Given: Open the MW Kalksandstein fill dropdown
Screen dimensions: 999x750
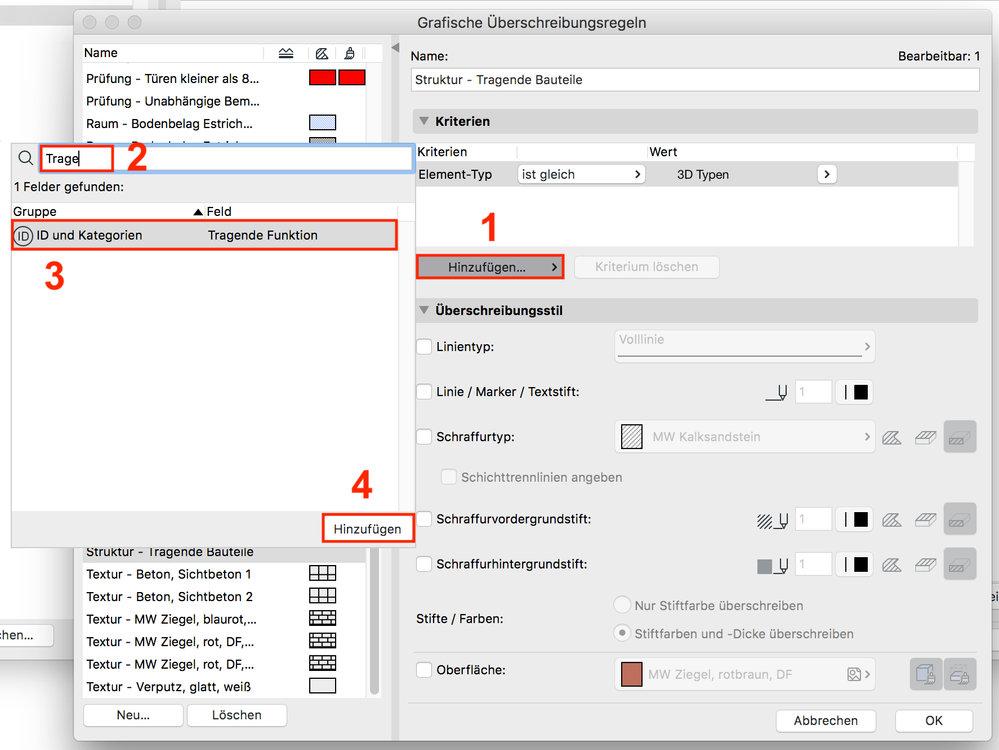Looking at the screenshot, I should coord(744,436).
